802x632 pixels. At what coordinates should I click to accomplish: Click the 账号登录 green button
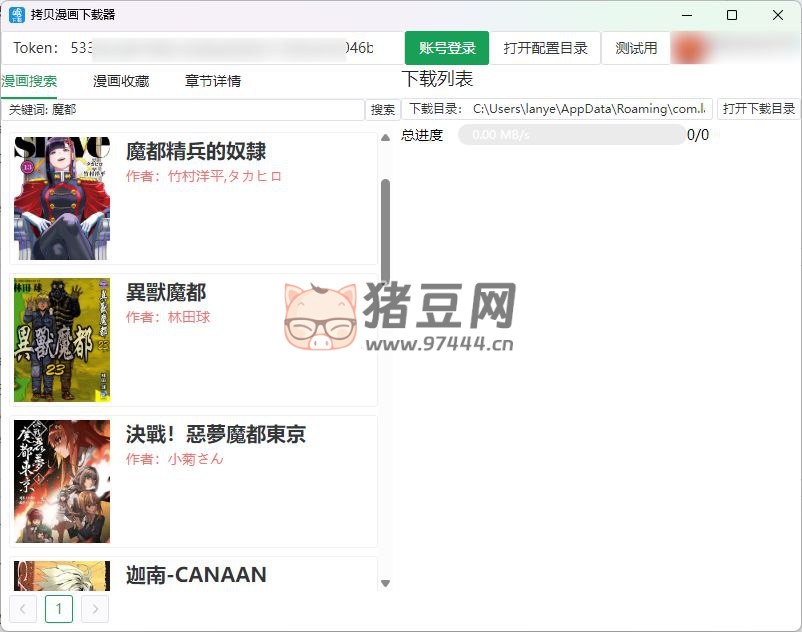coord(447,48)
